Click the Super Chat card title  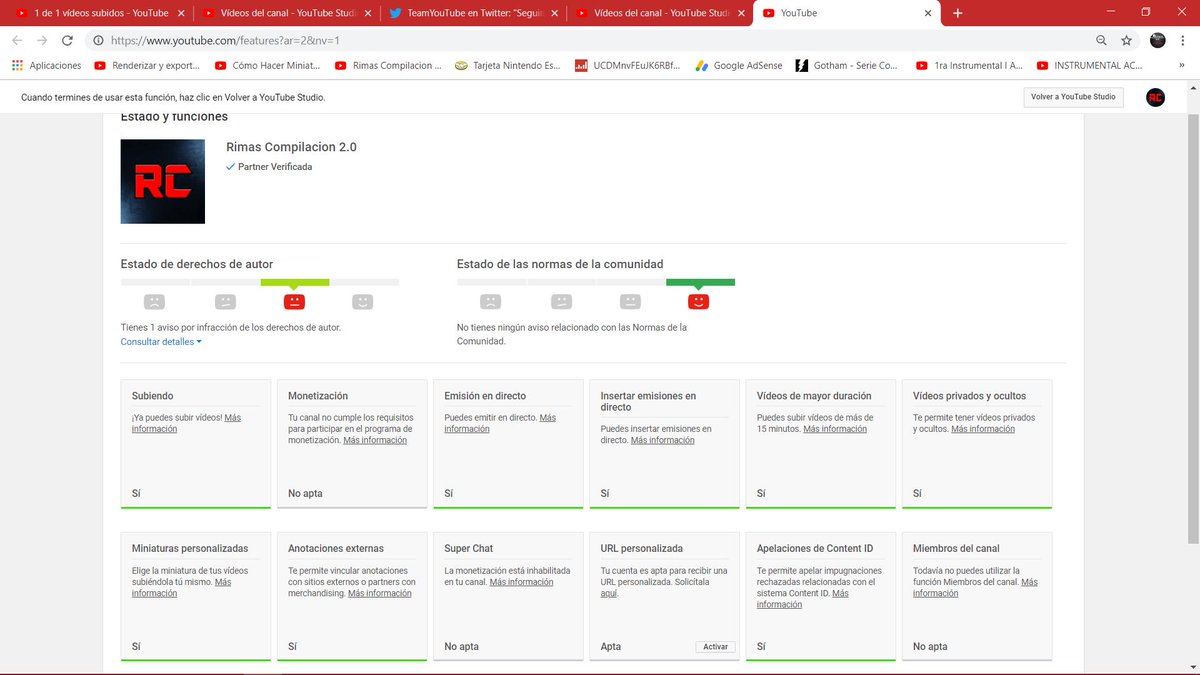(x=468, y=548)
